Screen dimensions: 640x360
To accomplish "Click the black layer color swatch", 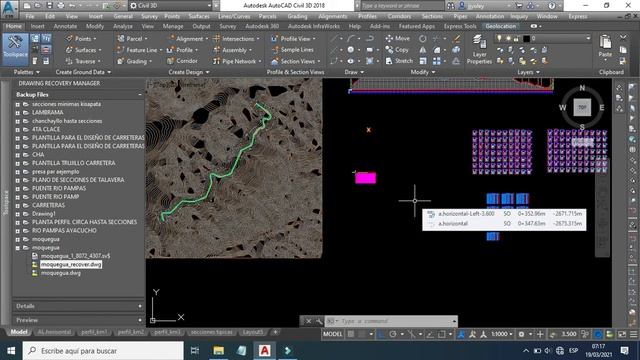I will pyautogui.click(x=527, y=38).
